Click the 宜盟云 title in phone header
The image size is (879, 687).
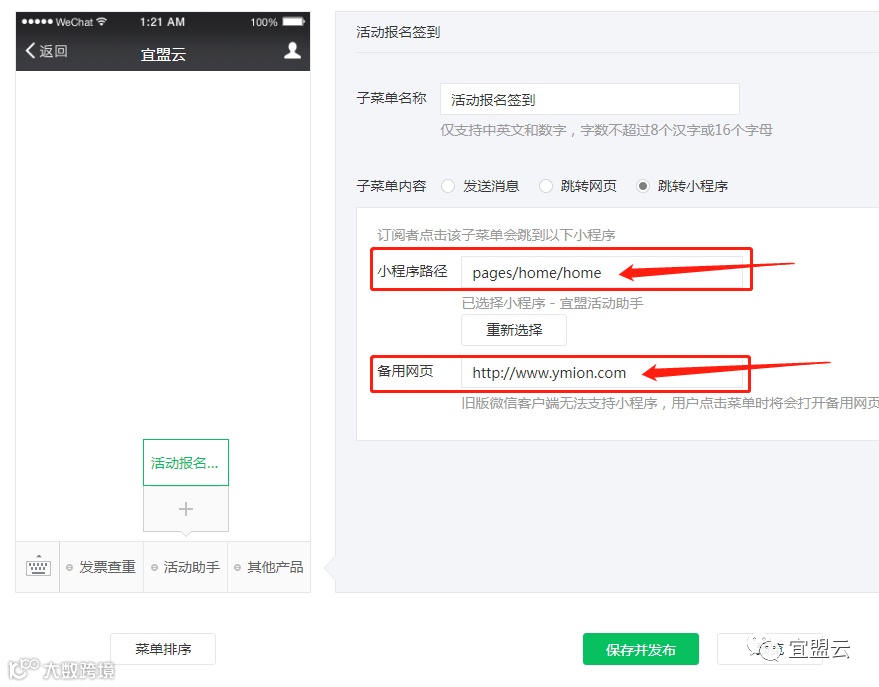pyautogui.click(x=163, y=54)
